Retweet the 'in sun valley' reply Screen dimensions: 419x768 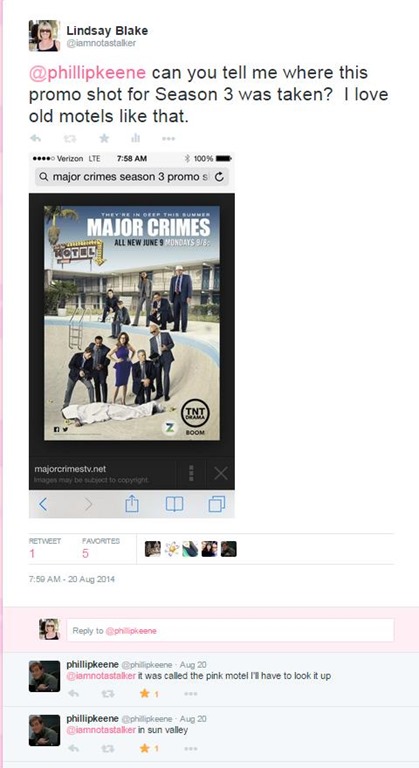pyautogui.click(x=109, y=748)
